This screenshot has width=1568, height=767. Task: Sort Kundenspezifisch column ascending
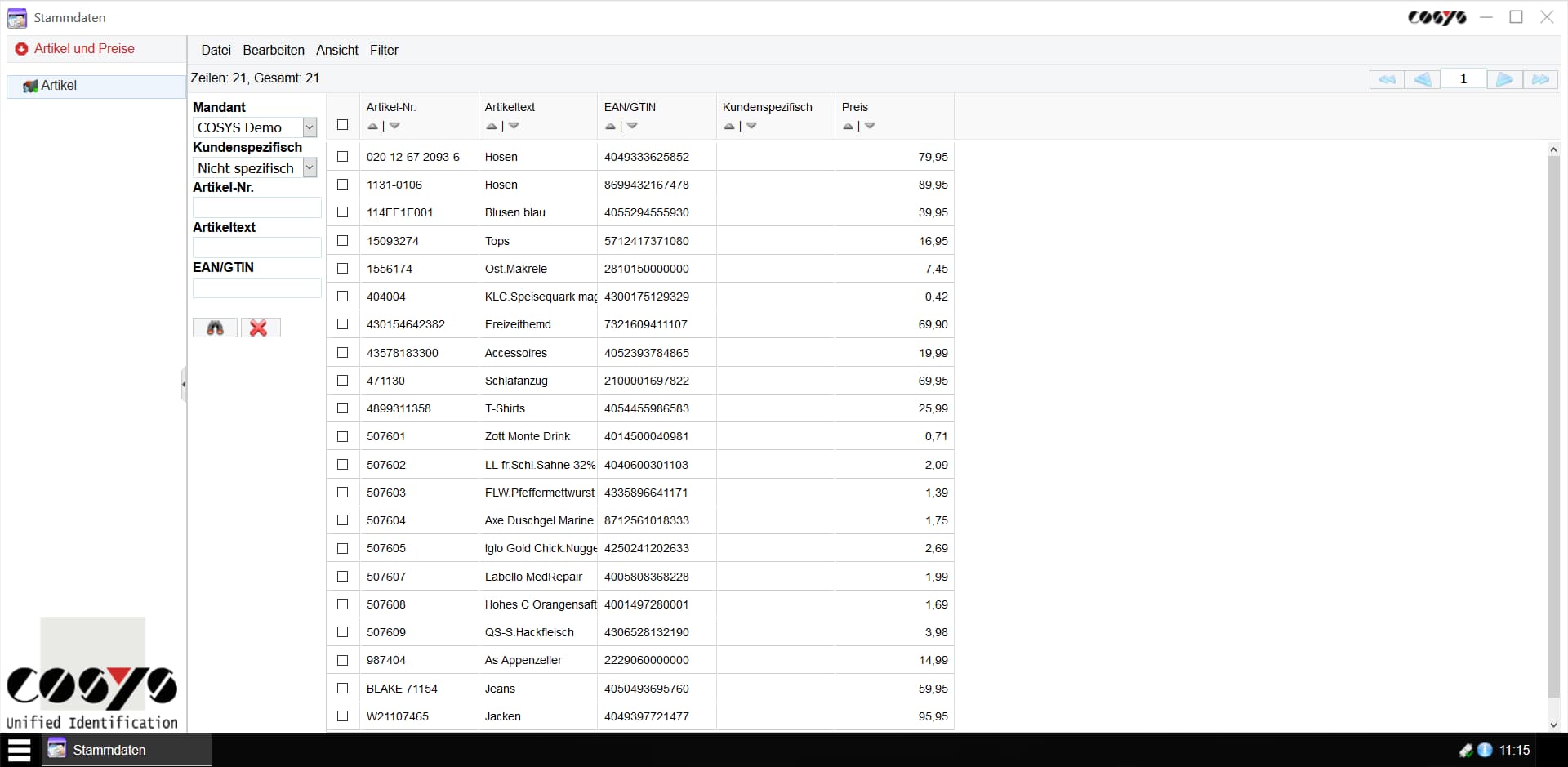pos(728,126)
